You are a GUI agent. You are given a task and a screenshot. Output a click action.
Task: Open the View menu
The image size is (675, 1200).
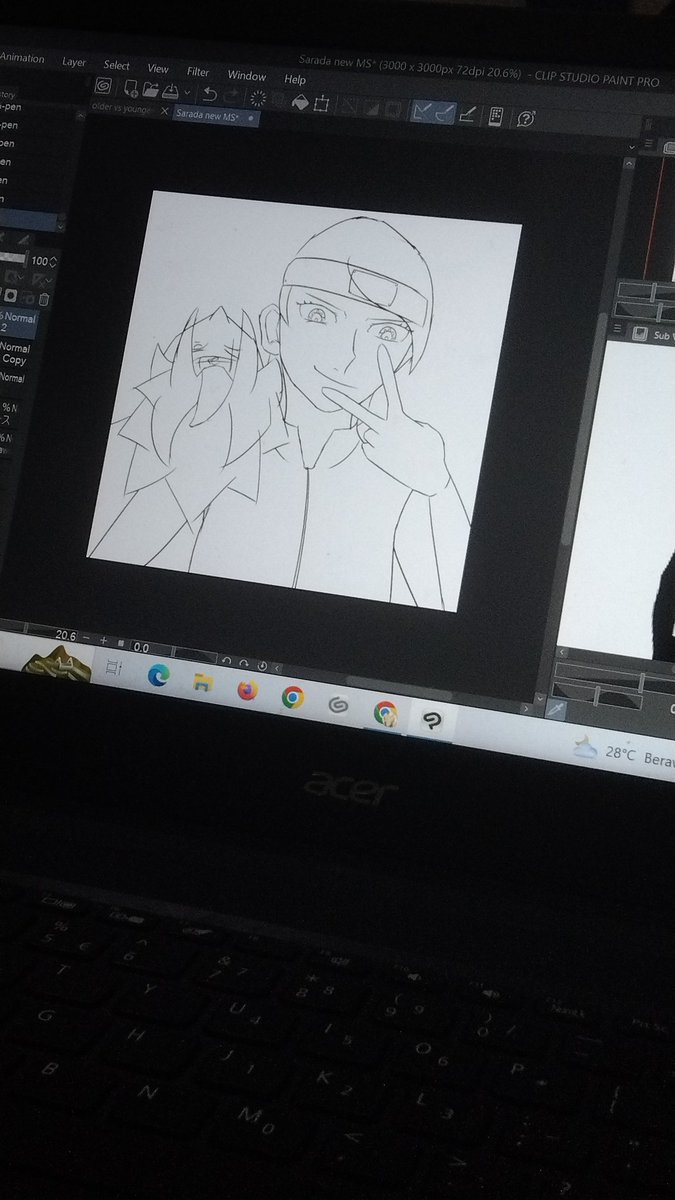pyautogui.click(x=158, y=68)
